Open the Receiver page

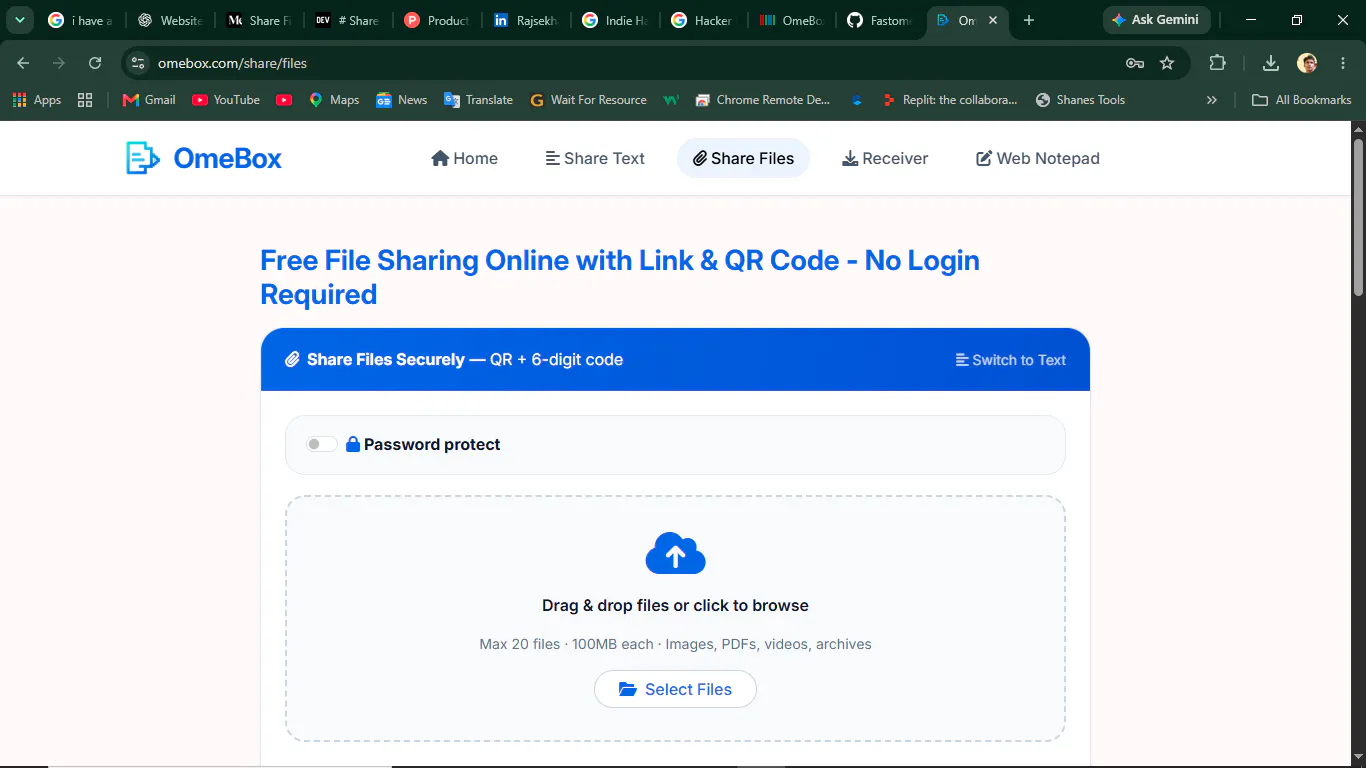(x=885, y=158)
